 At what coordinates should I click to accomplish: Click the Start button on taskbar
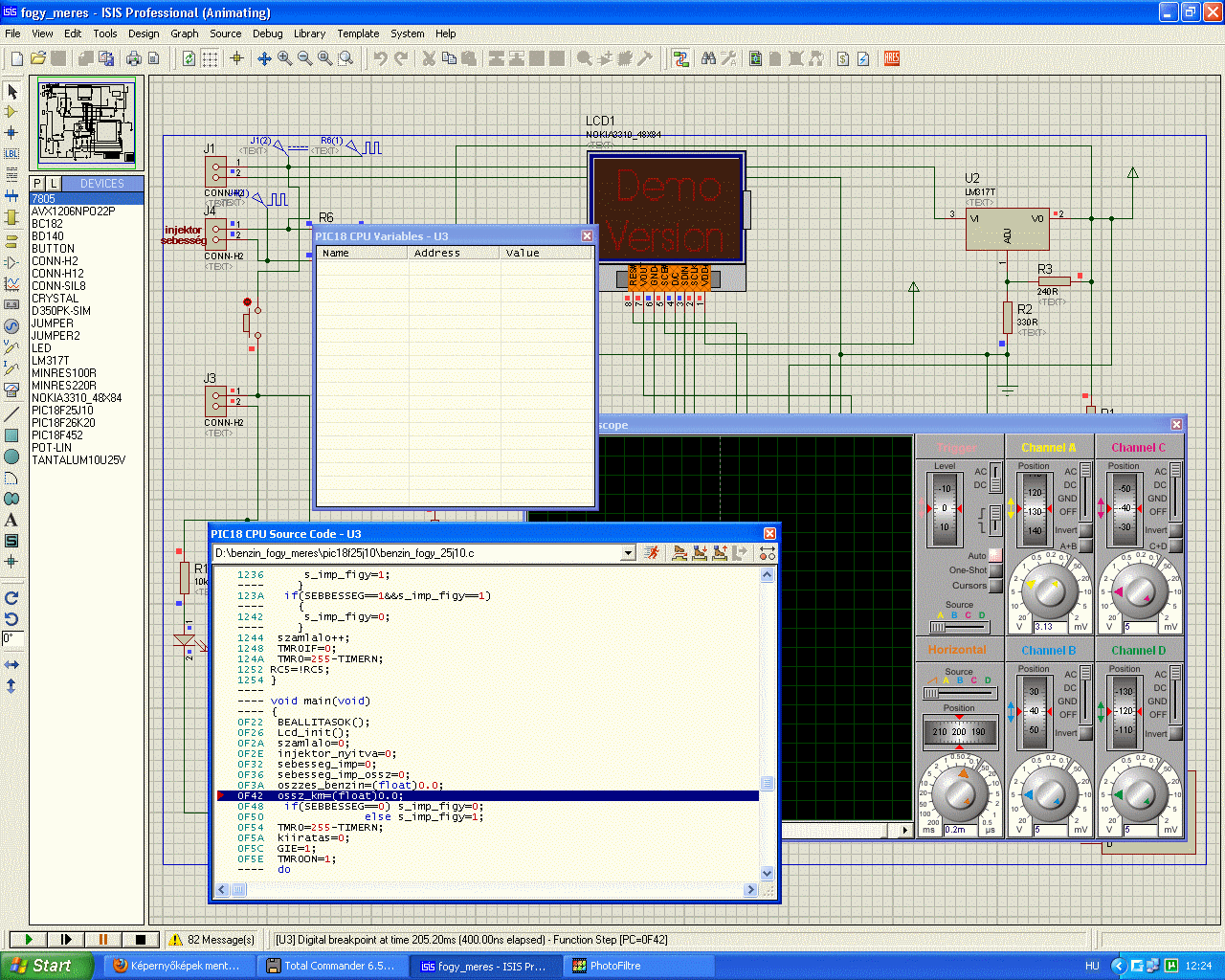pos(46,966)
